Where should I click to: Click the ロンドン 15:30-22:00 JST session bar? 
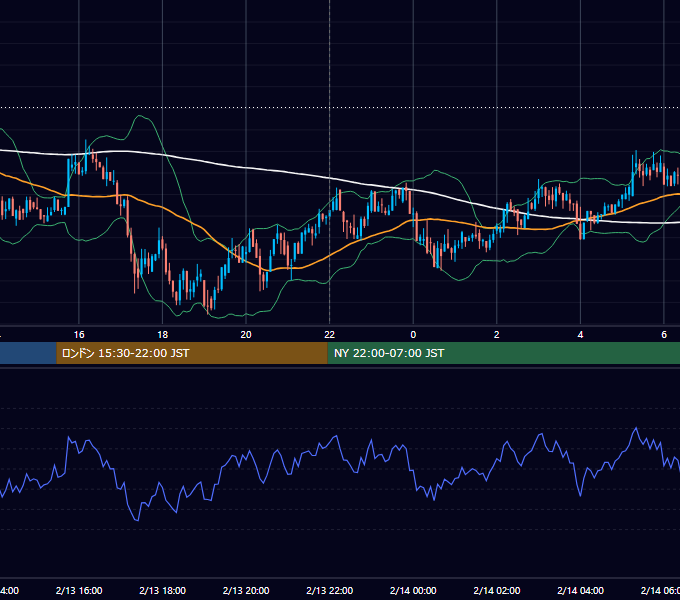click(x=192, y=353)
